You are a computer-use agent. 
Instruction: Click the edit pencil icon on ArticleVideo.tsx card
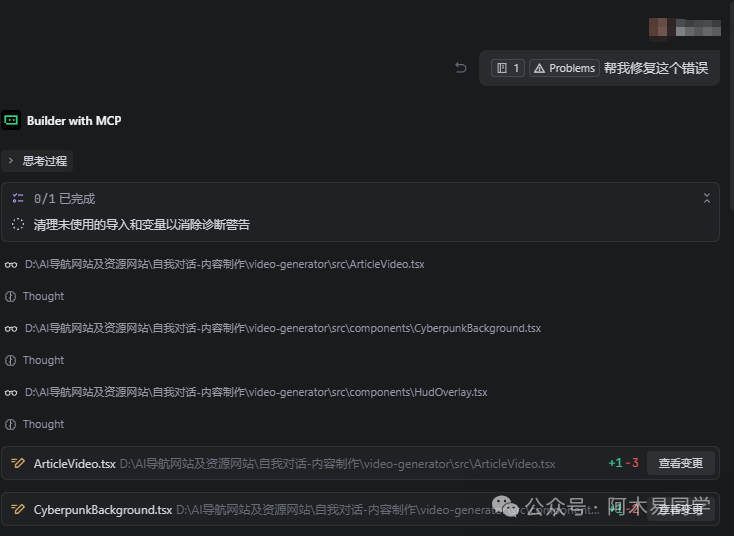point(18,463)
